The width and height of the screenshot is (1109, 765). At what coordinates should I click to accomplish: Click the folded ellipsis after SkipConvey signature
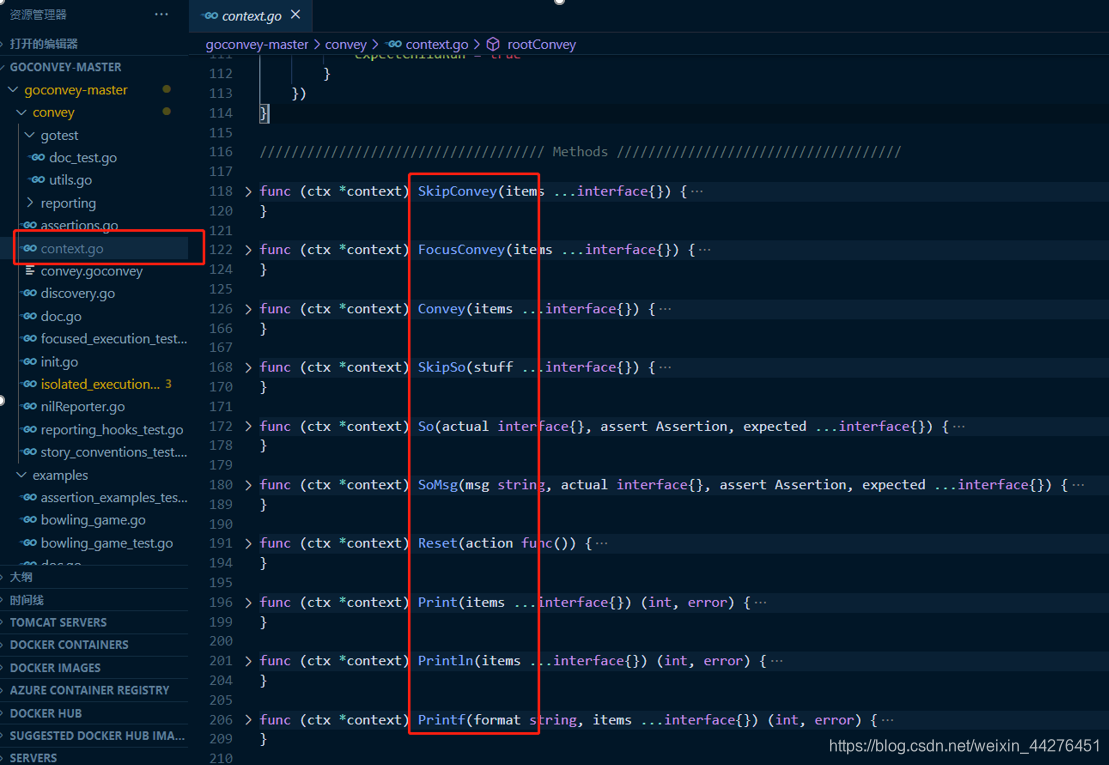pyautogui.click(x=697, y=192)
